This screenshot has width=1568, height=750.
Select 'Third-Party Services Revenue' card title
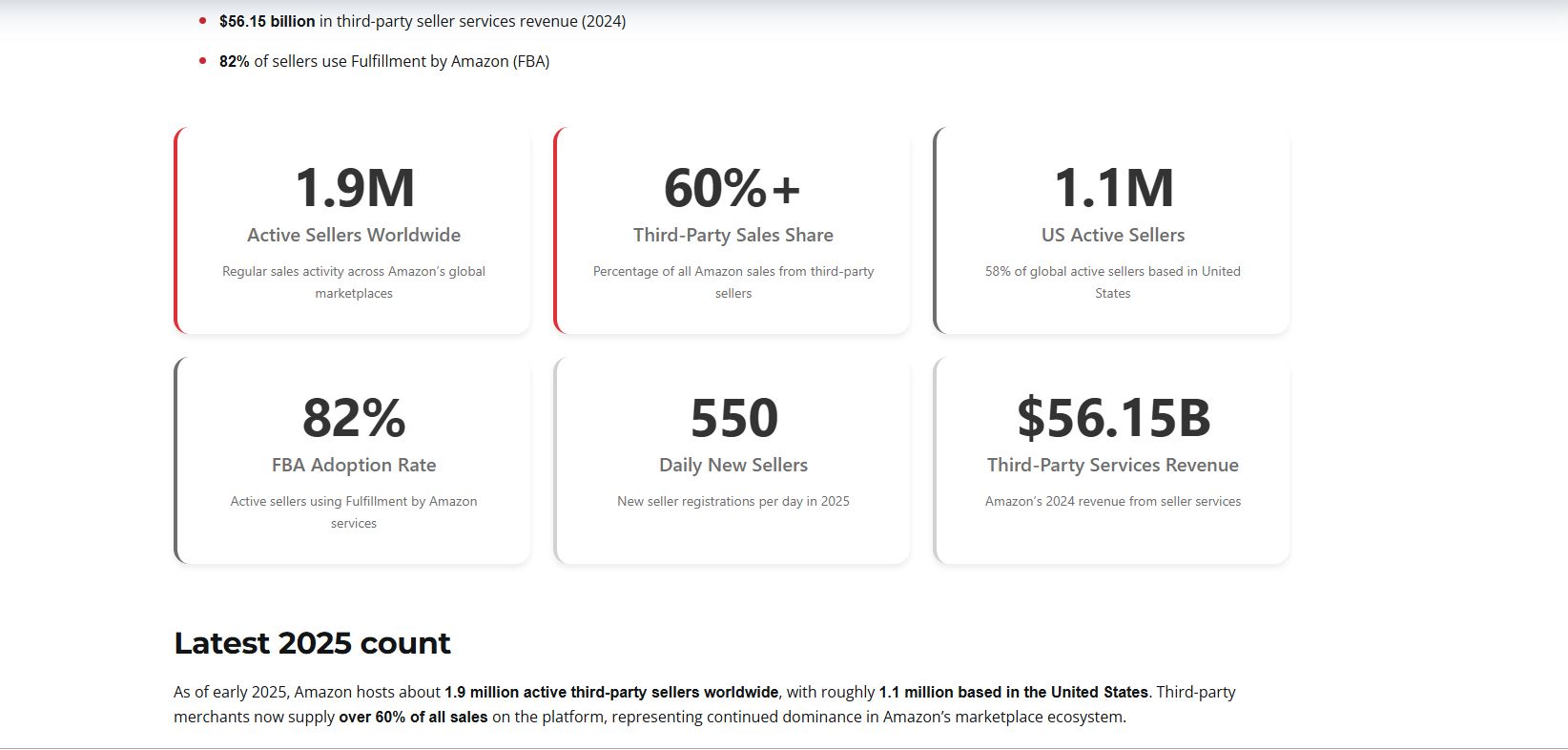click(x=1113, y=465)
